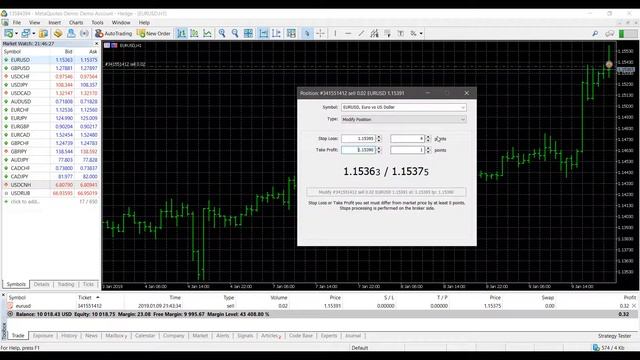Switch chart to line chart mode
The height and width of the screenshot is (360, 640).
[x=207, y=33]
